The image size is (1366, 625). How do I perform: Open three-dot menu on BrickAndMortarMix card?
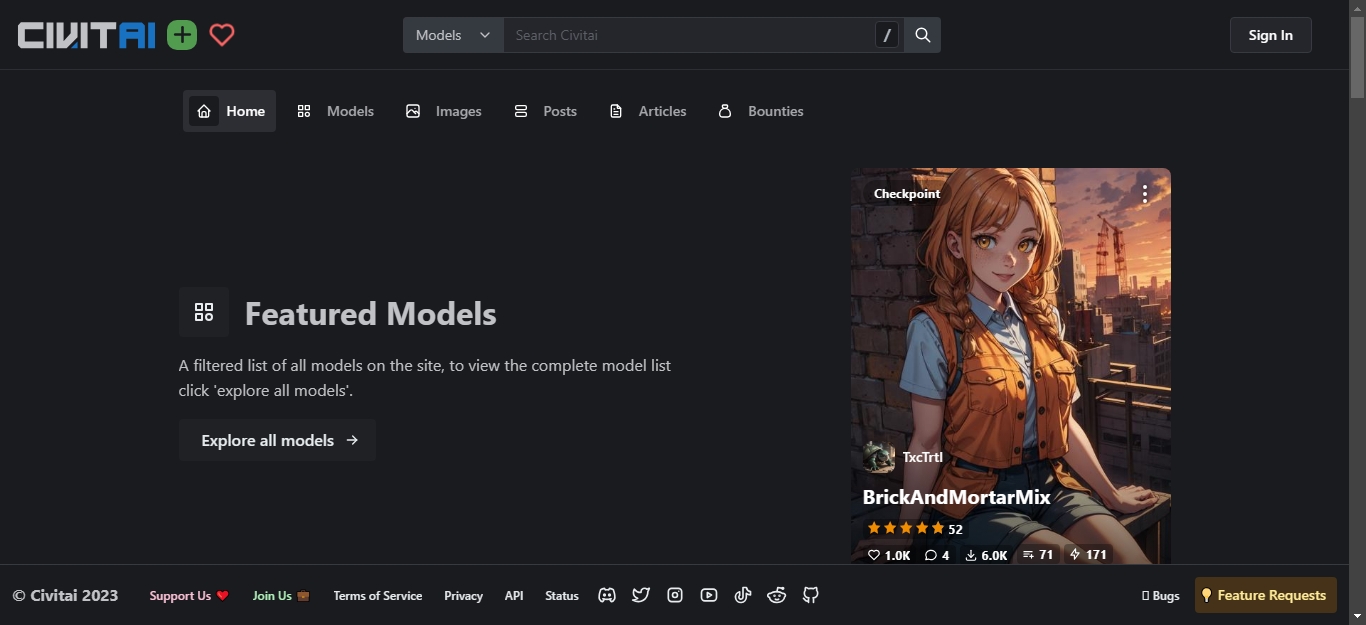(1145, 194)
